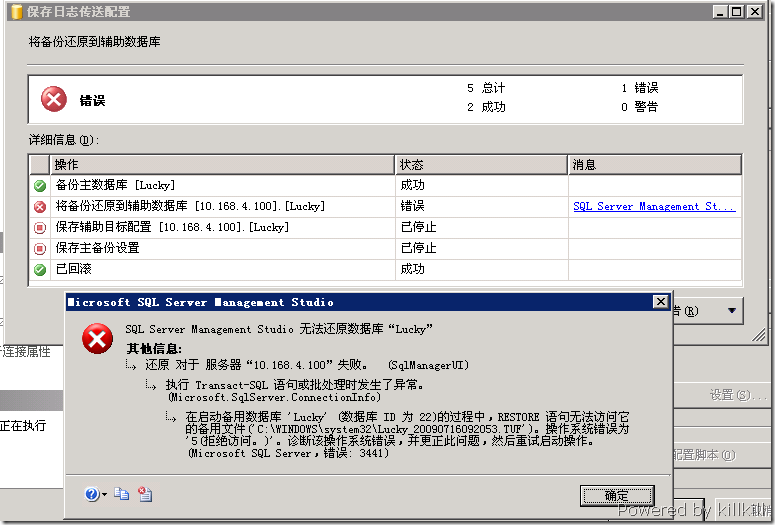Click the 详细信息(D) label
Image resolution: width=775 pixels, height=525 pixels.
pyautogui.click(x=64, y=140)
